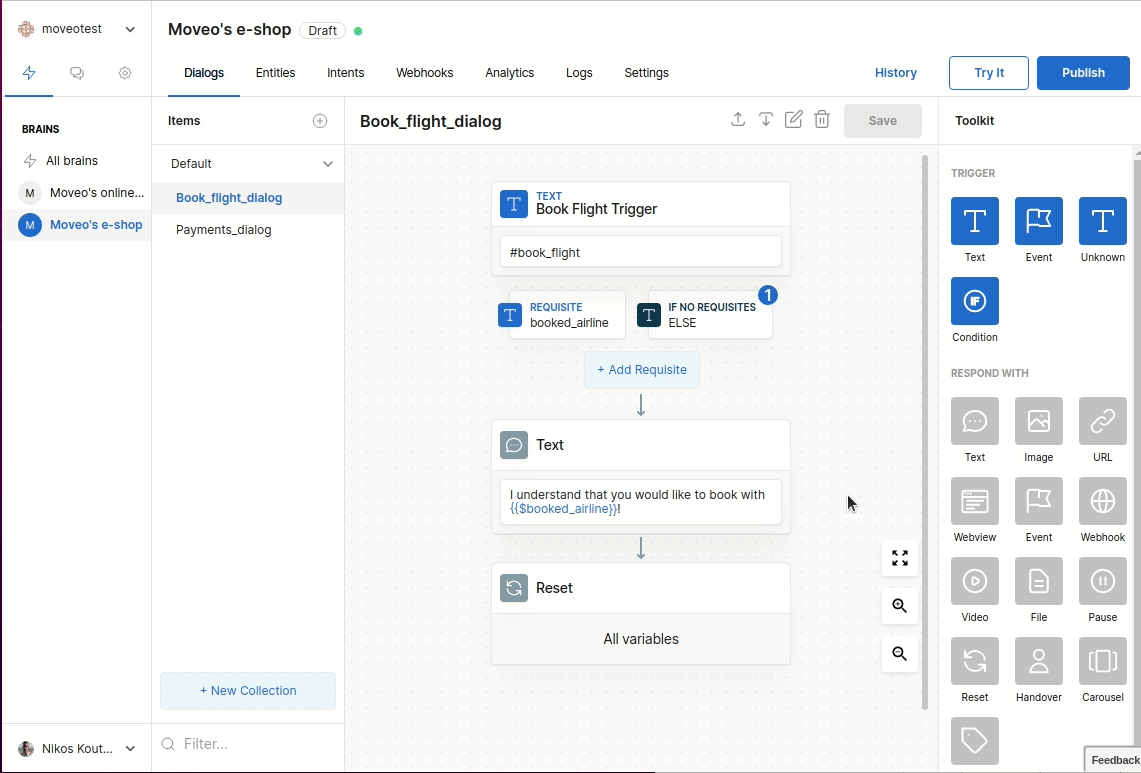Click the fit-to-screen canvas icon
This screenshot has height=773, width=1141.
[x=900, y=558]
